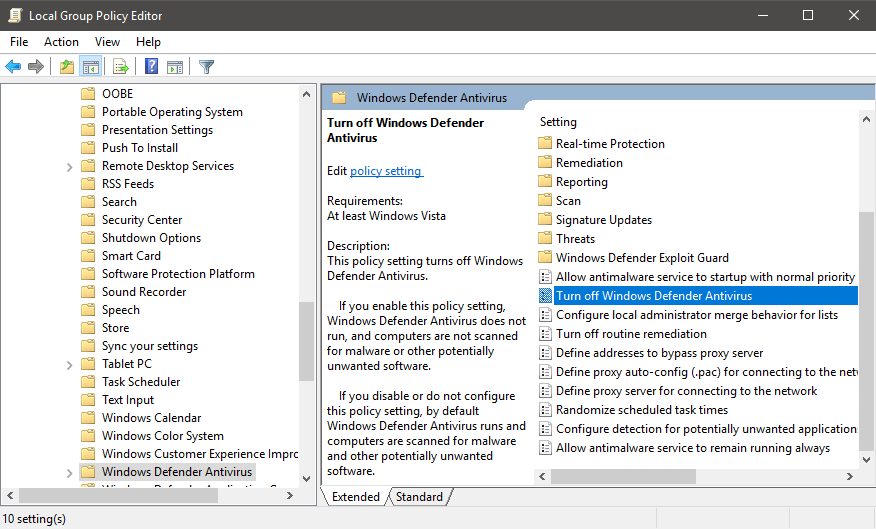Click the Security Center folder icon in tree

click(x=88, y=220)
